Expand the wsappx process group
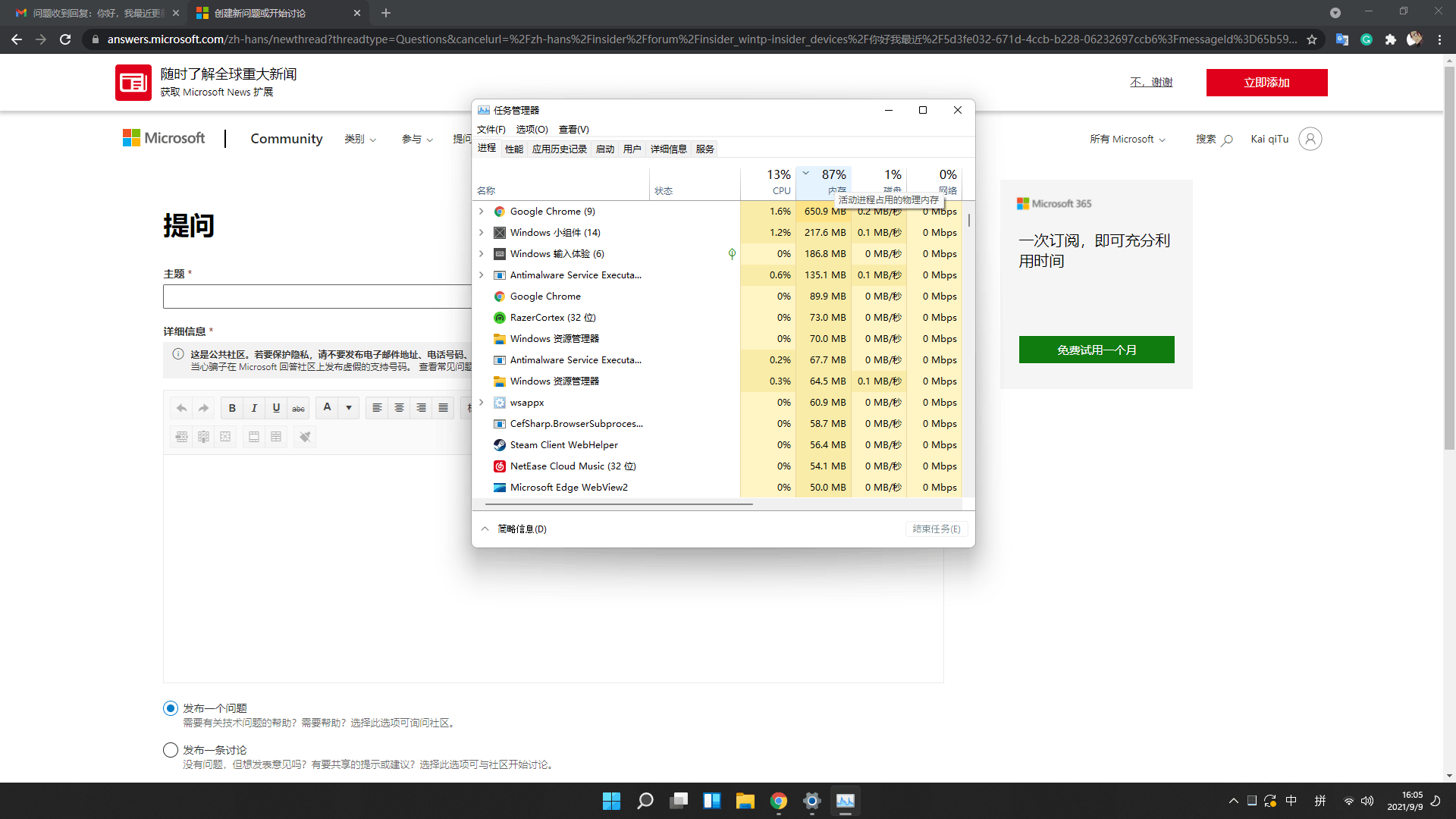 coord(482,403)
